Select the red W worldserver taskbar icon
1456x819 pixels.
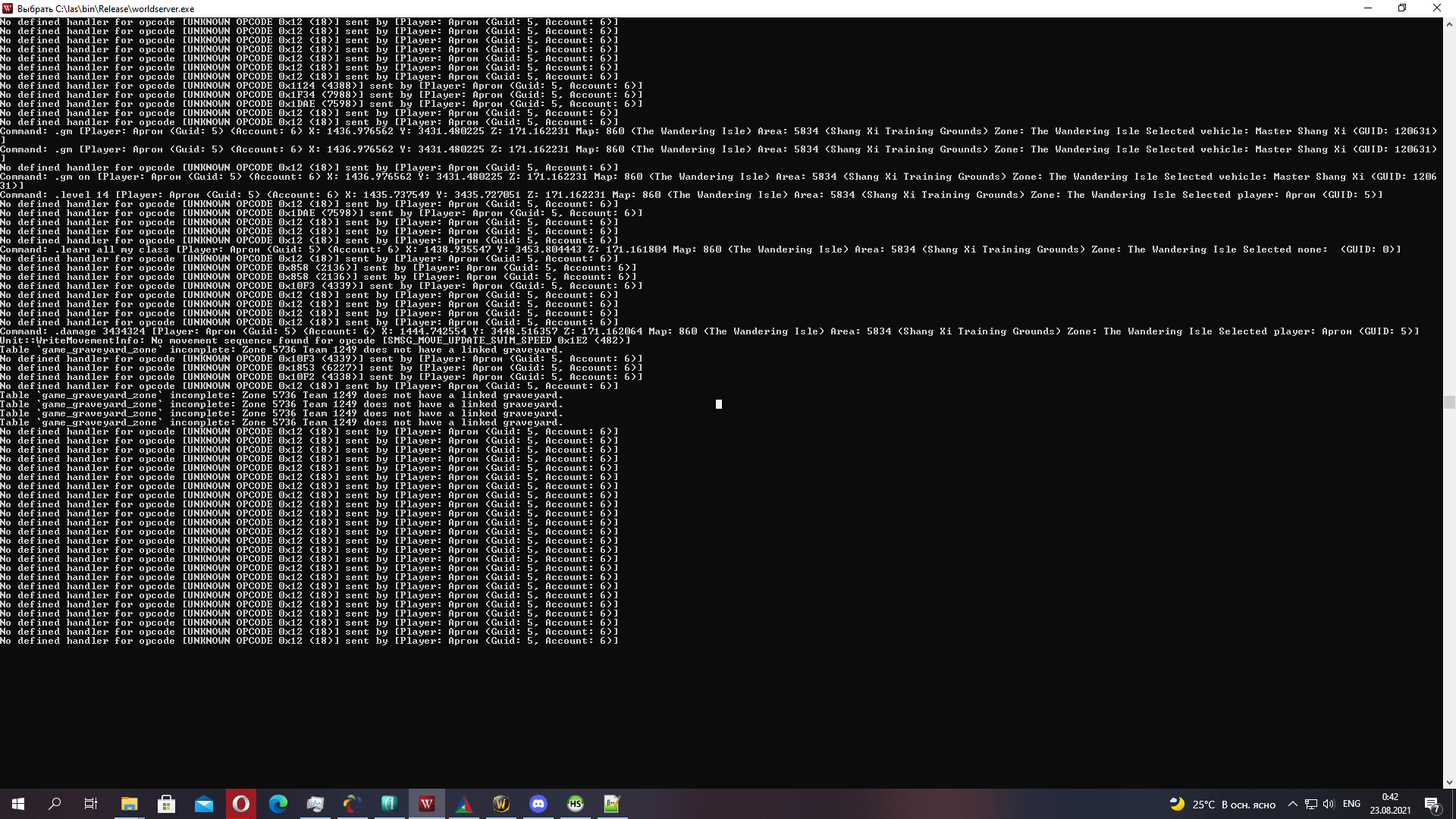427,804
